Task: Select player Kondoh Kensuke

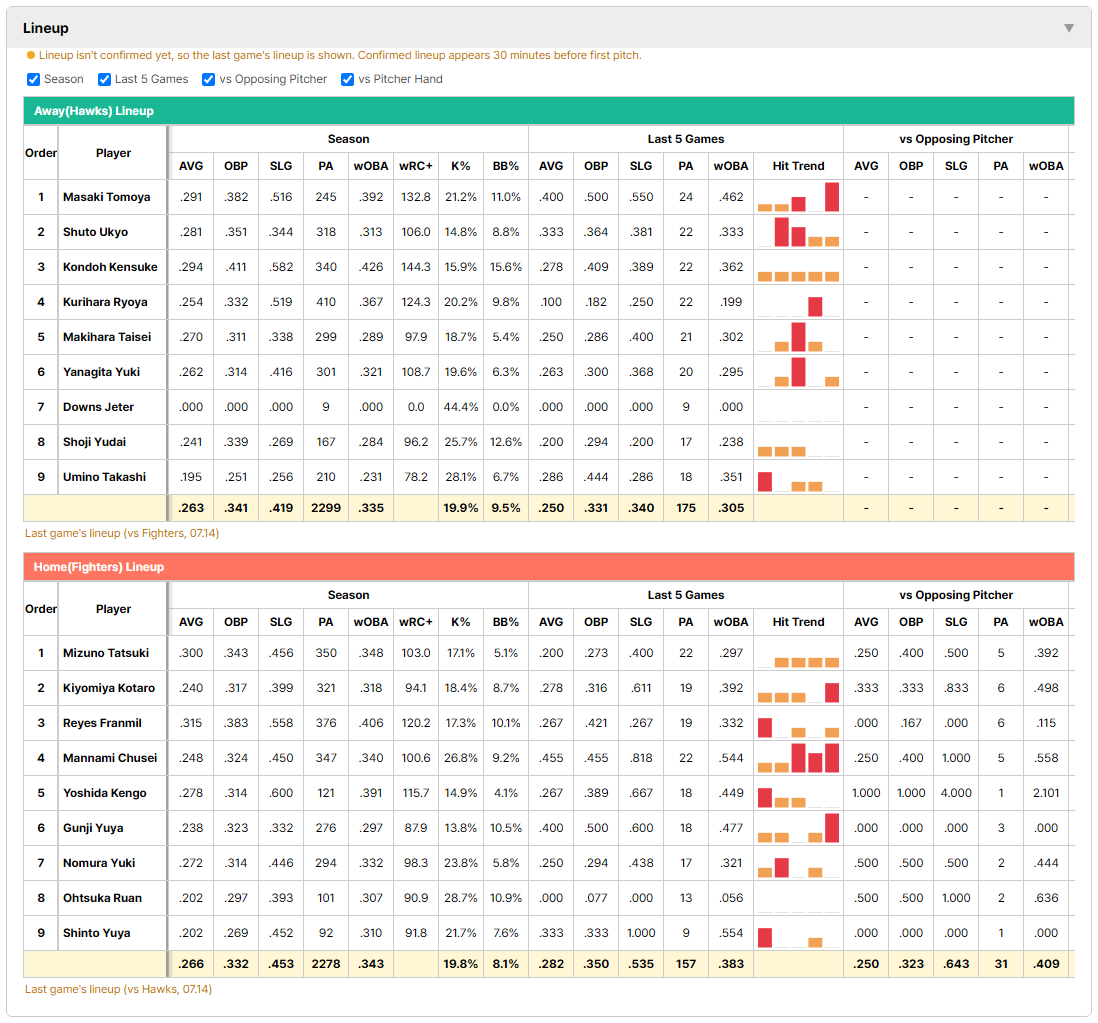Action: pos(110,267)
